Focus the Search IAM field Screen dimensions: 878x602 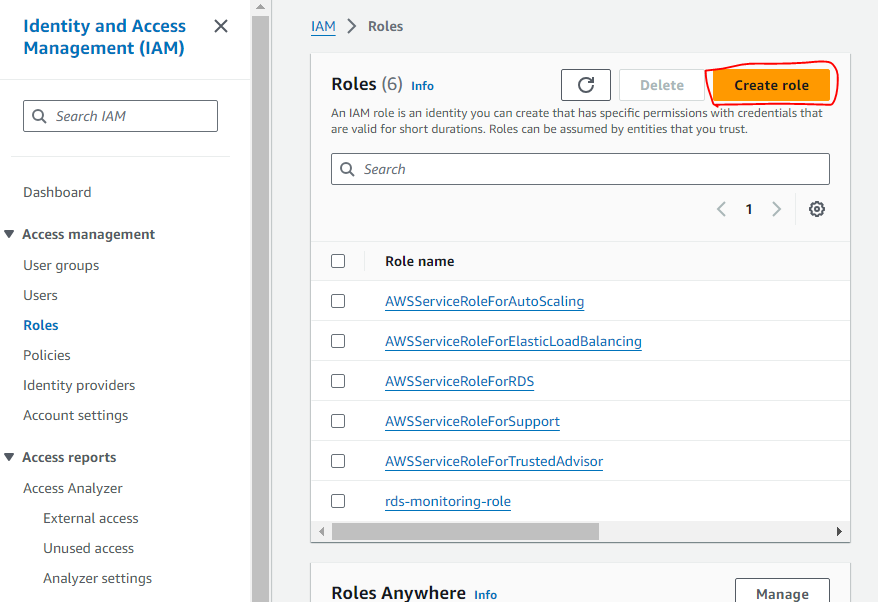point(120,116)
